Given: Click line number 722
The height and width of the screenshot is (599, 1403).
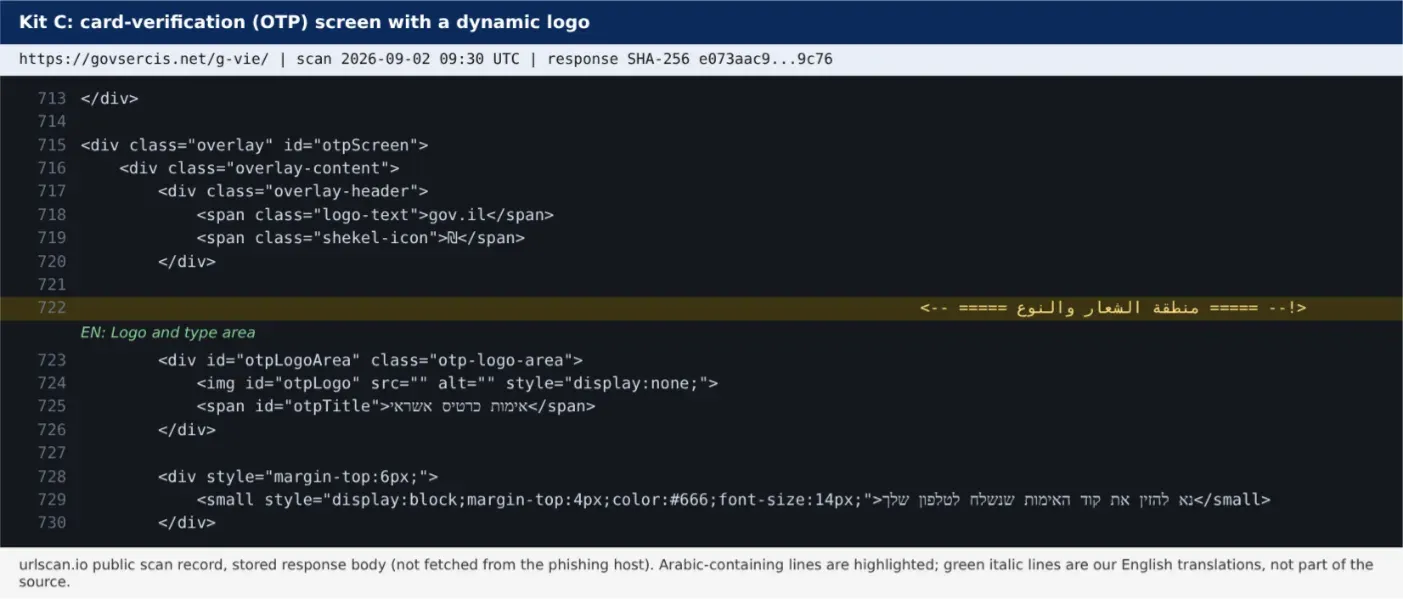Looking at the screenshot, I should [x=51, y=308].
